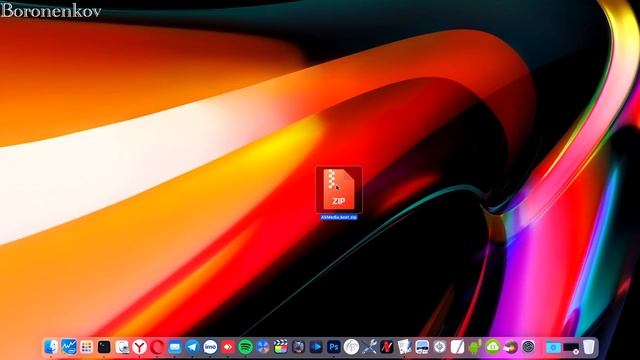Open the green cloud download app
Image resolution: width=640 pixels, height=360 pixels.
pyautogui.click(x=493, y=347)
